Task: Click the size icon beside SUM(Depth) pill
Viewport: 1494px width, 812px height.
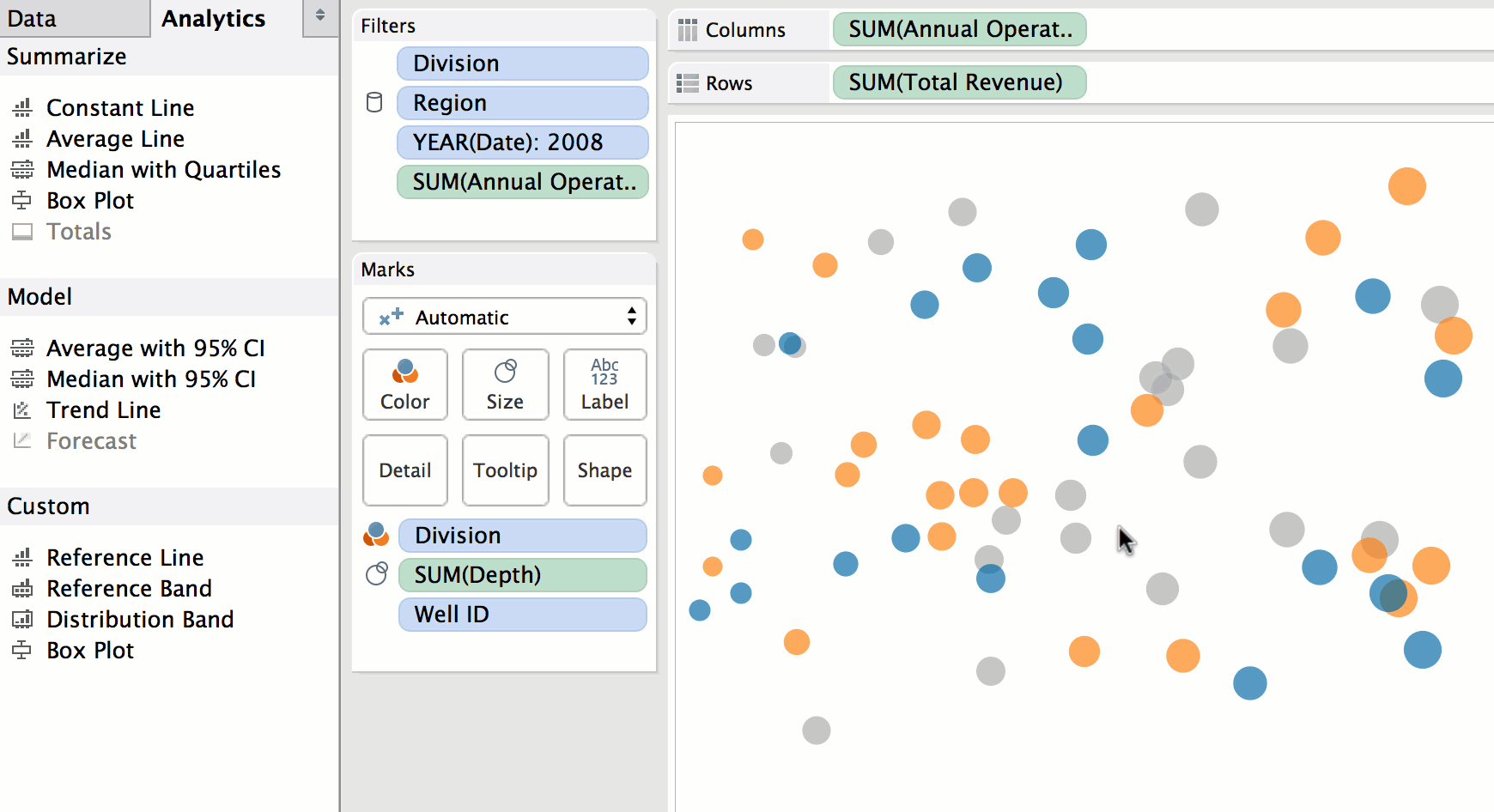Action: pos(376,574)
